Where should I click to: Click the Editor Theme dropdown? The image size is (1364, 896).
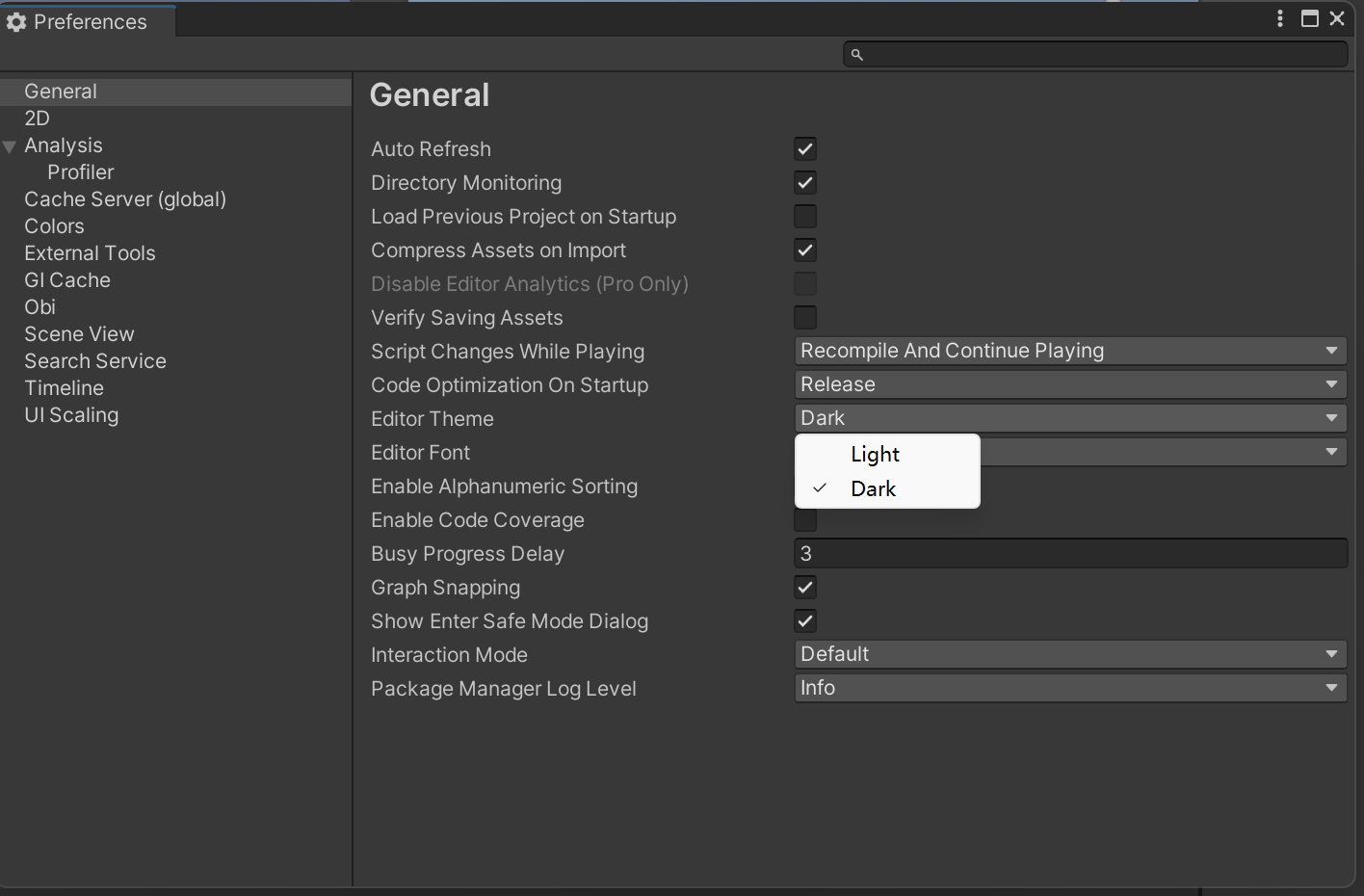[1070, 418]
